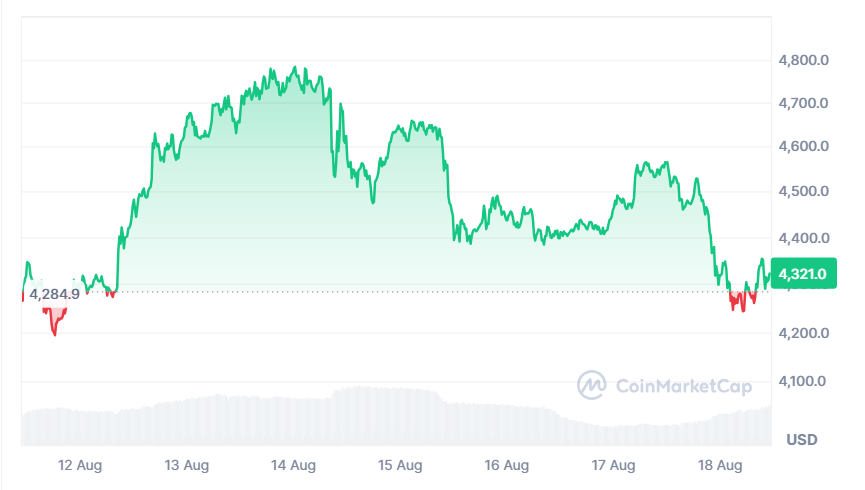Screen dimensions: 865x490
Task: Click the 4,800.0 price axis label
Action: click(x=804, y=60)
